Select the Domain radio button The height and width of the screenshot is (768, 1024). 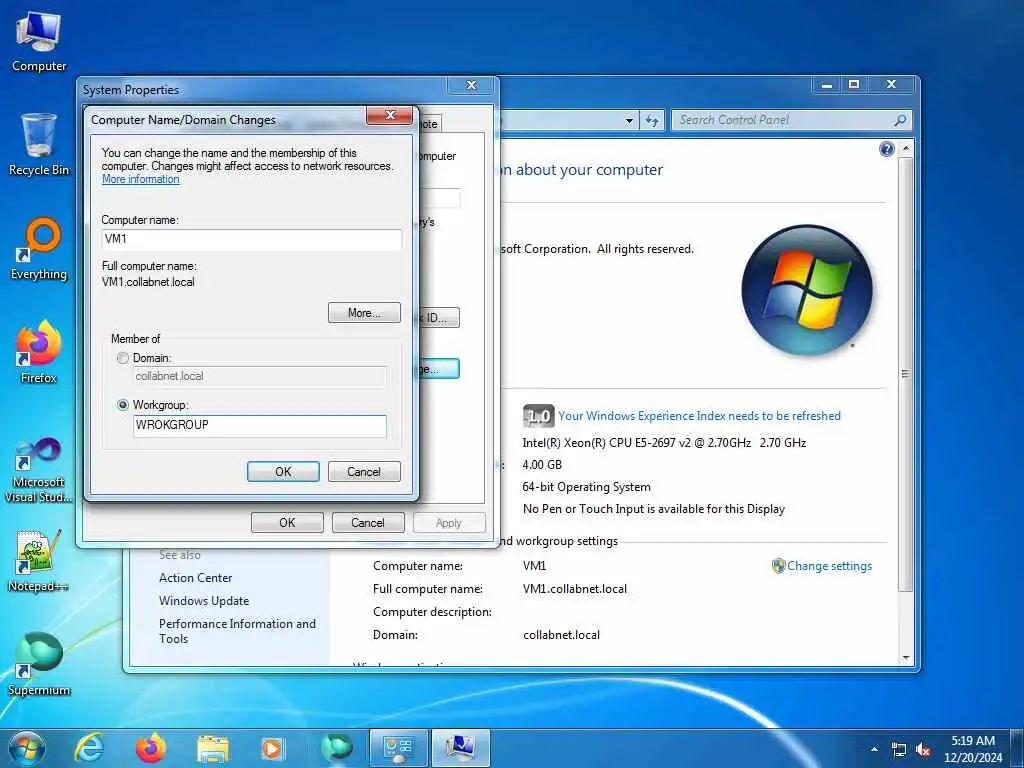pyautogui.click(x=122, y=358)
